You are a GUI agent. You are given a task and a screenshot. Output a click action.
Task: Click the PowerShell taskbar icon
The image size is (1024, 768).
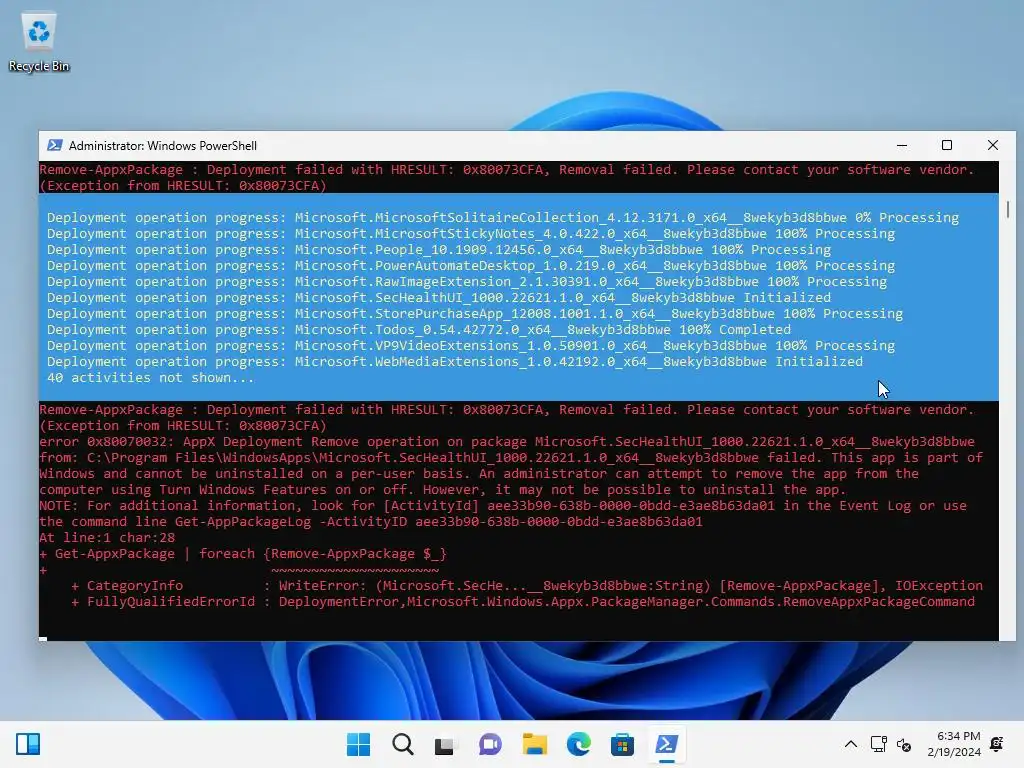666,744
